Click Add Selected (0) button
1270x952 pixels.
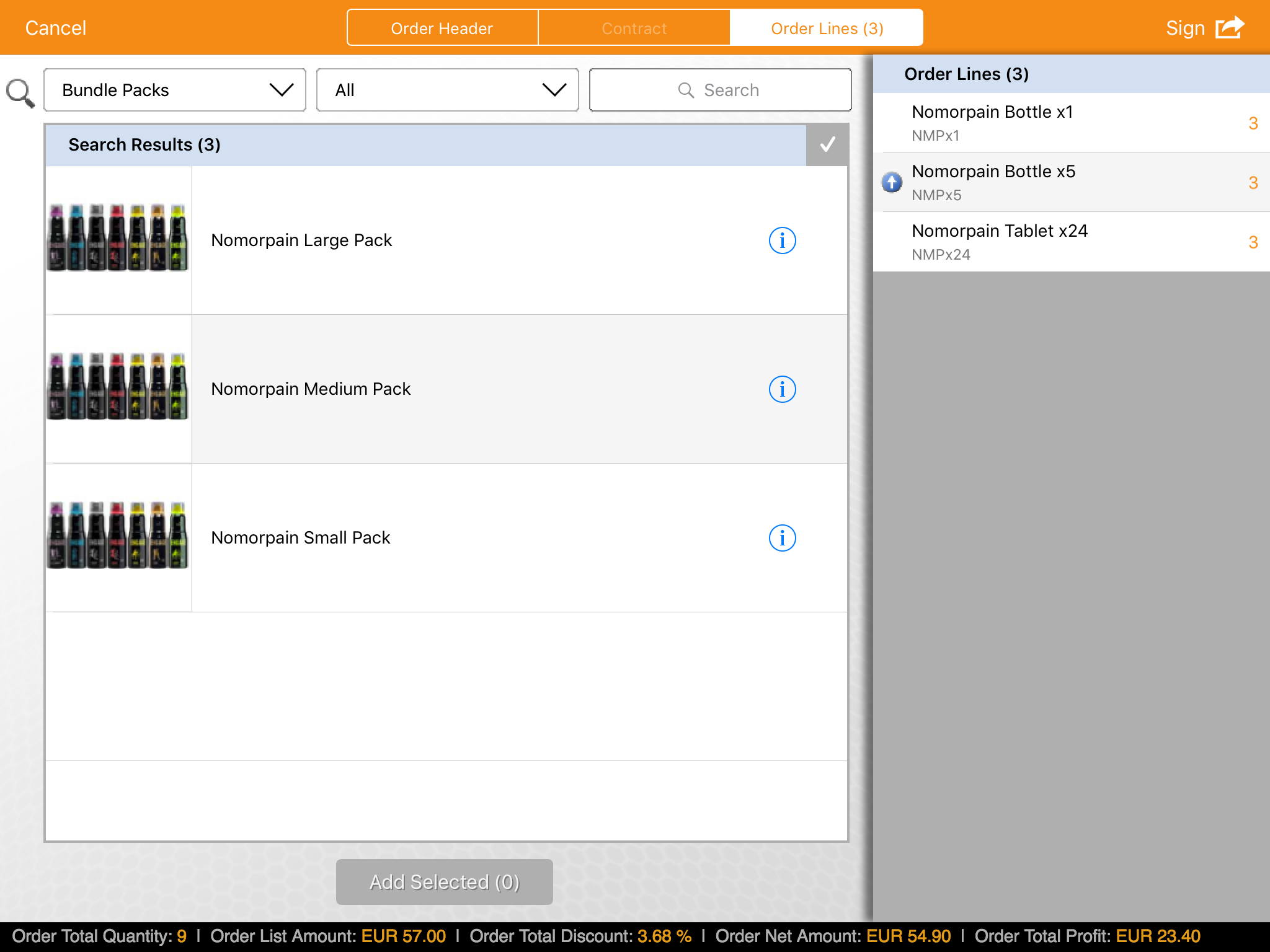tap(444, 881)
